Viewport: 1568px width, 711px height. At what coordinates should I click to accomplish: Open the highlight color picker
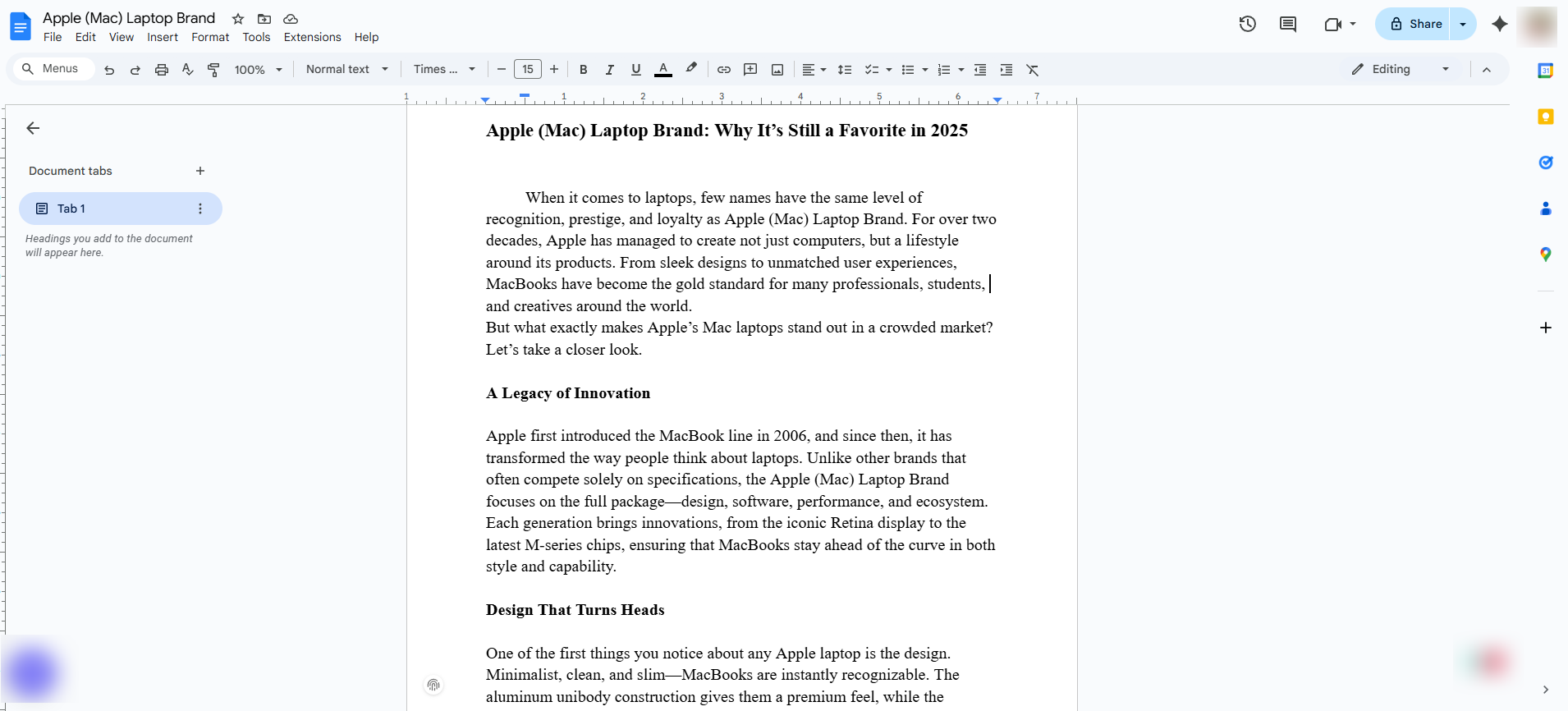(x=691, y=70)
